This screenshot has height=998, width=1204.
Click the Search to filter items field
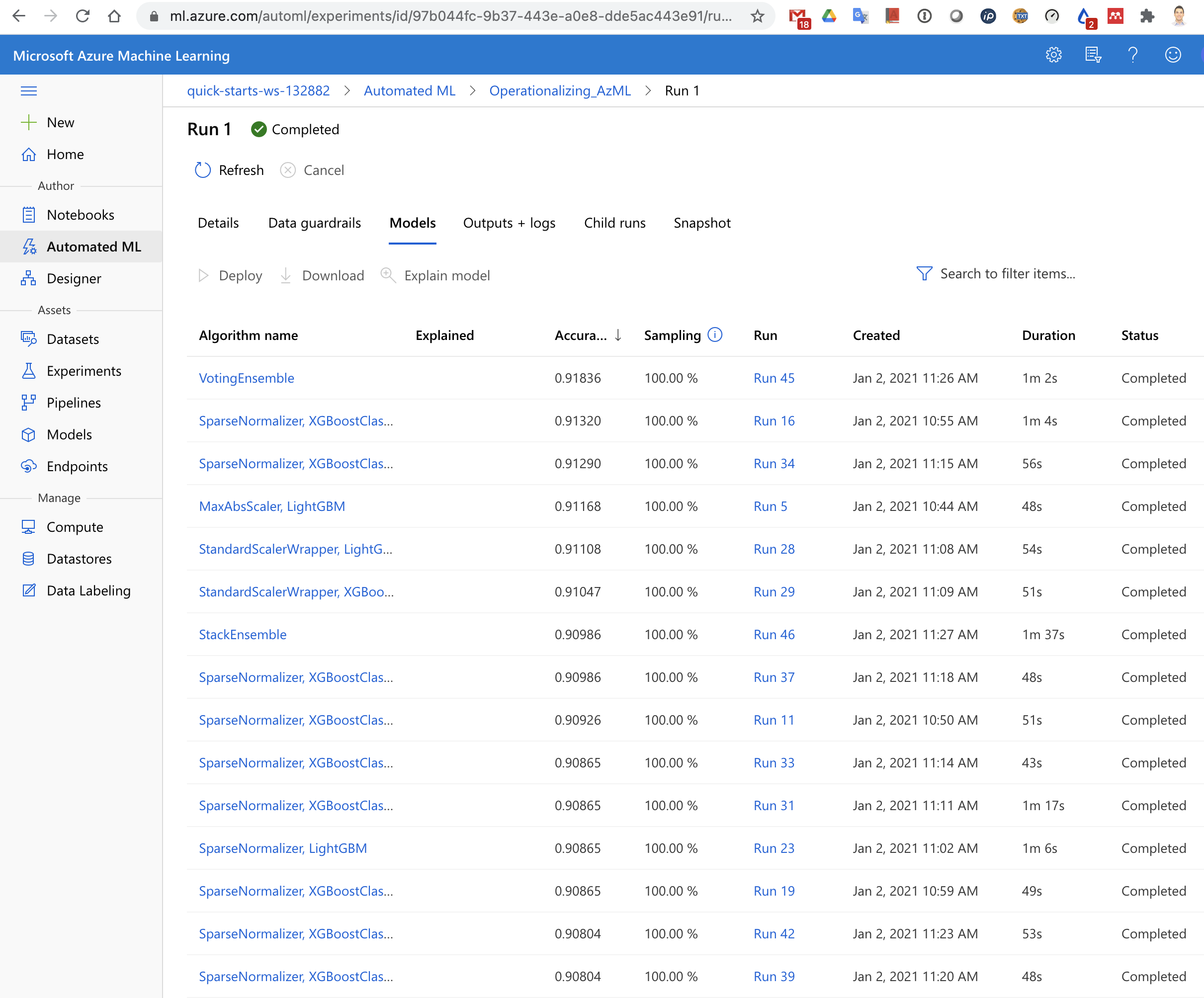(1007, 274)
